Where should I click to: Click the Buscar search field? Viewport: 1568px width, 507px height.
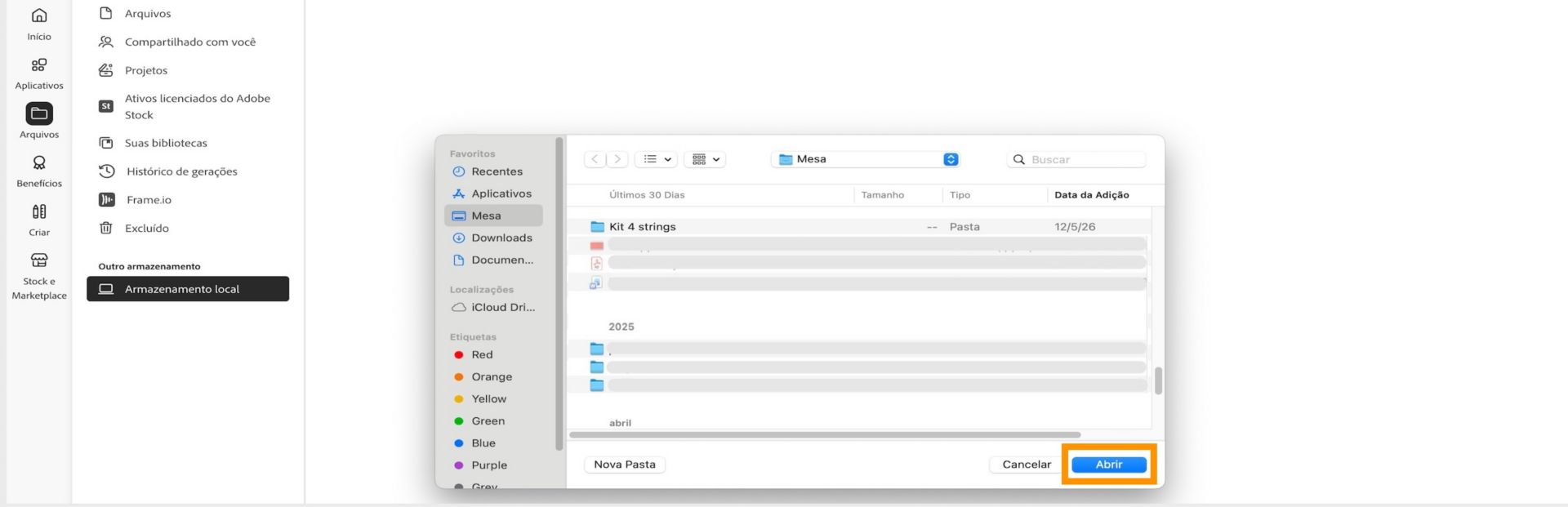pyautogui.click(x=1076, y=159)
